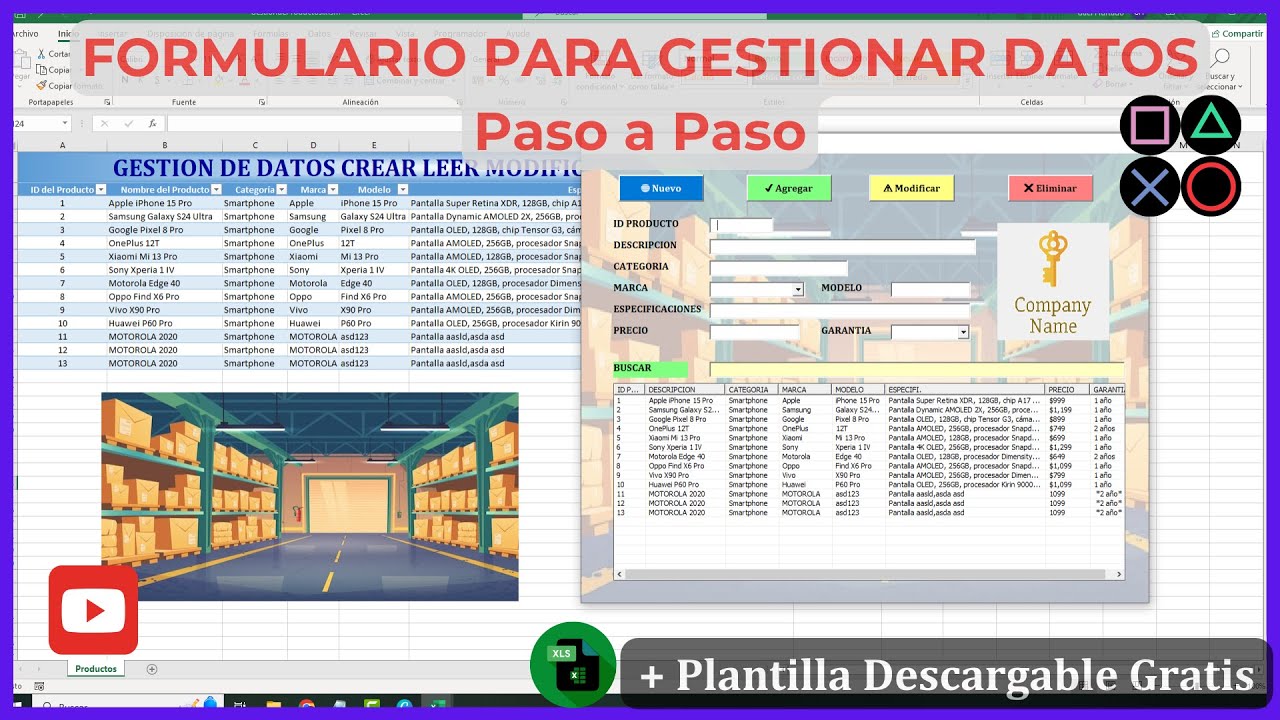Screen dimensions: 1280x720
Task: Click the CATEGORIA input field
Action: tap(779, 268)
